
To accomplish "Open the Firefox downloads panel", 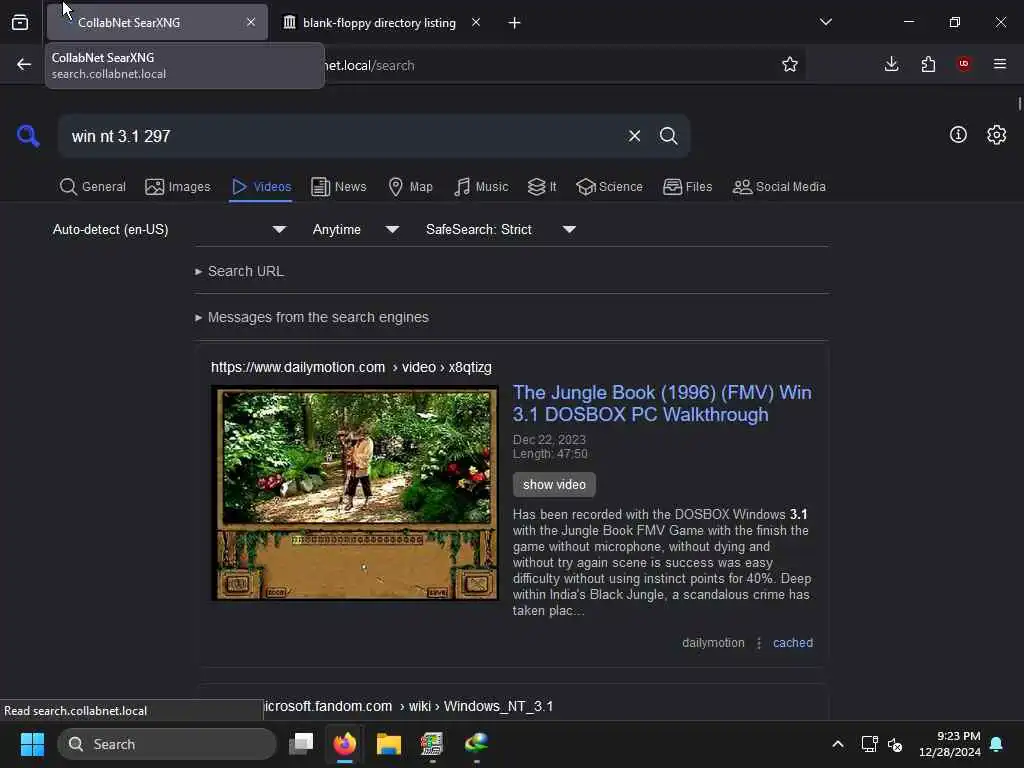I will pyautogui.click(x=891, y=64).
